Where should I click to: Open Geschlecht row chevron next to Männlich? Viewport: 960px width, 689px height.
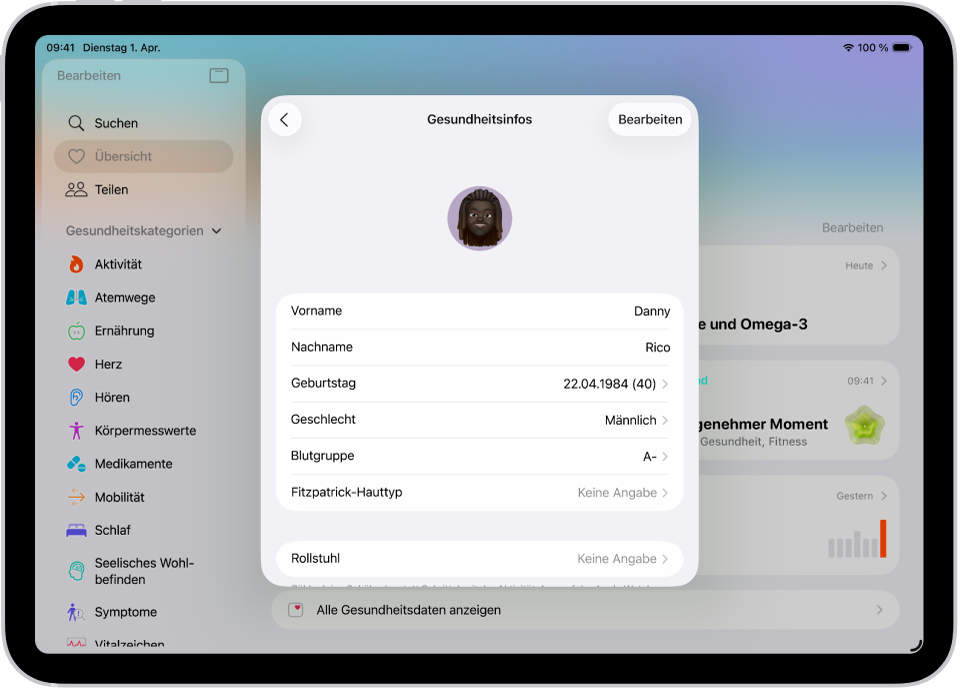pos(665,420)
